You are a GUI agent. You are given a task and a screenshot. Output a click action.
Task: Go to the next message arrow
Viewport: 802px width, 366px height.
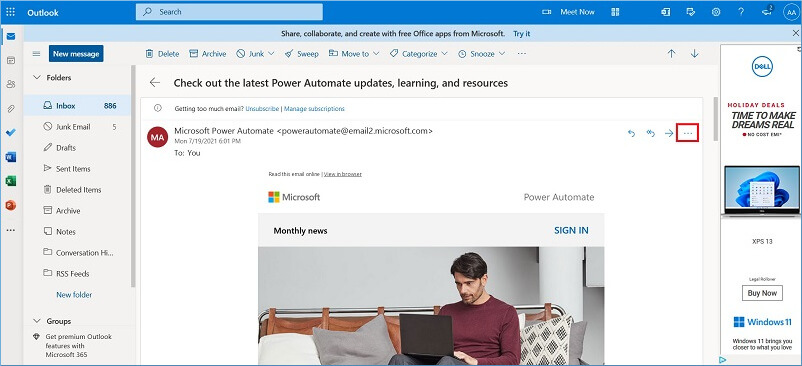click(695, 54)
